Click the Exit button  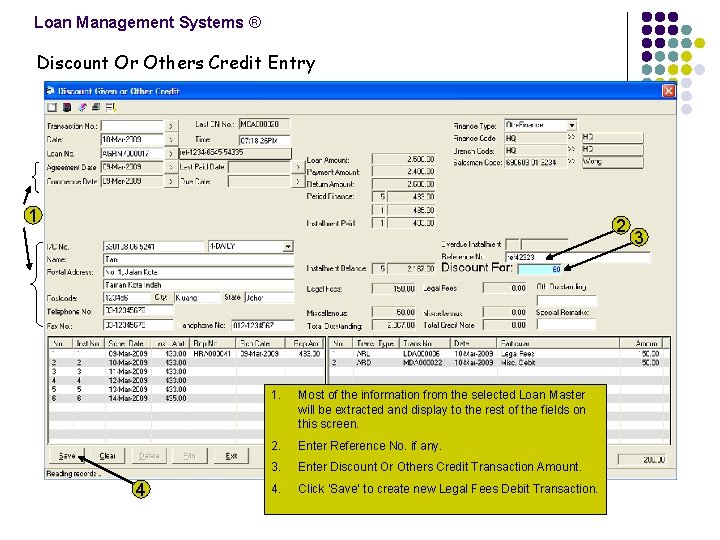pos(231,456)
